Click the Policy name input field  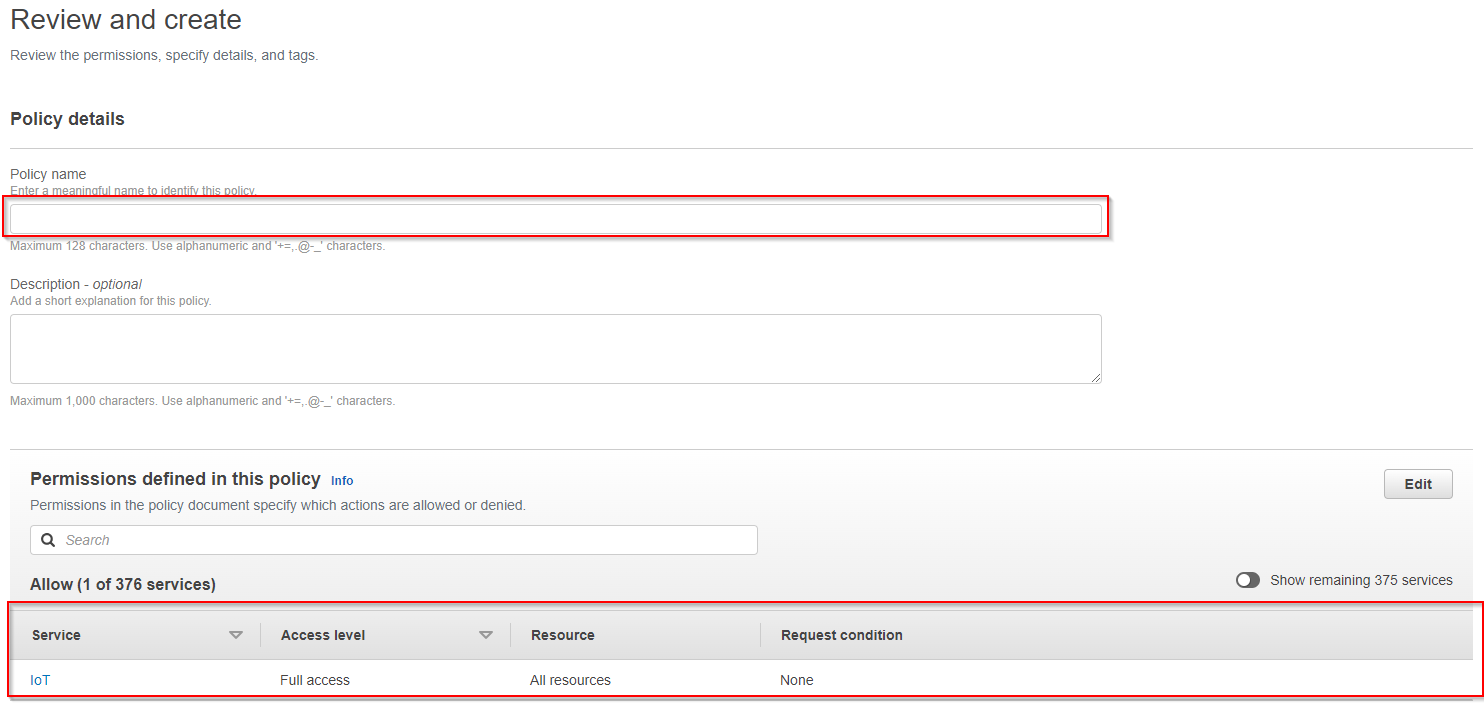555,219
